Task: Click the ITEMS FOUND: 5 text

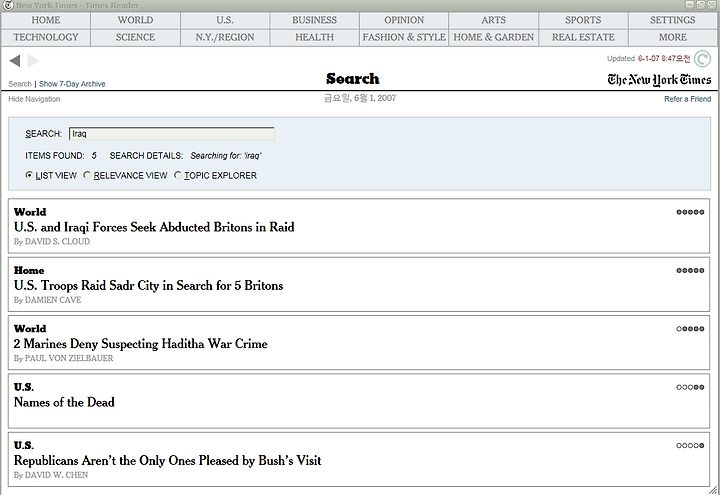Action: pos(61,156)
